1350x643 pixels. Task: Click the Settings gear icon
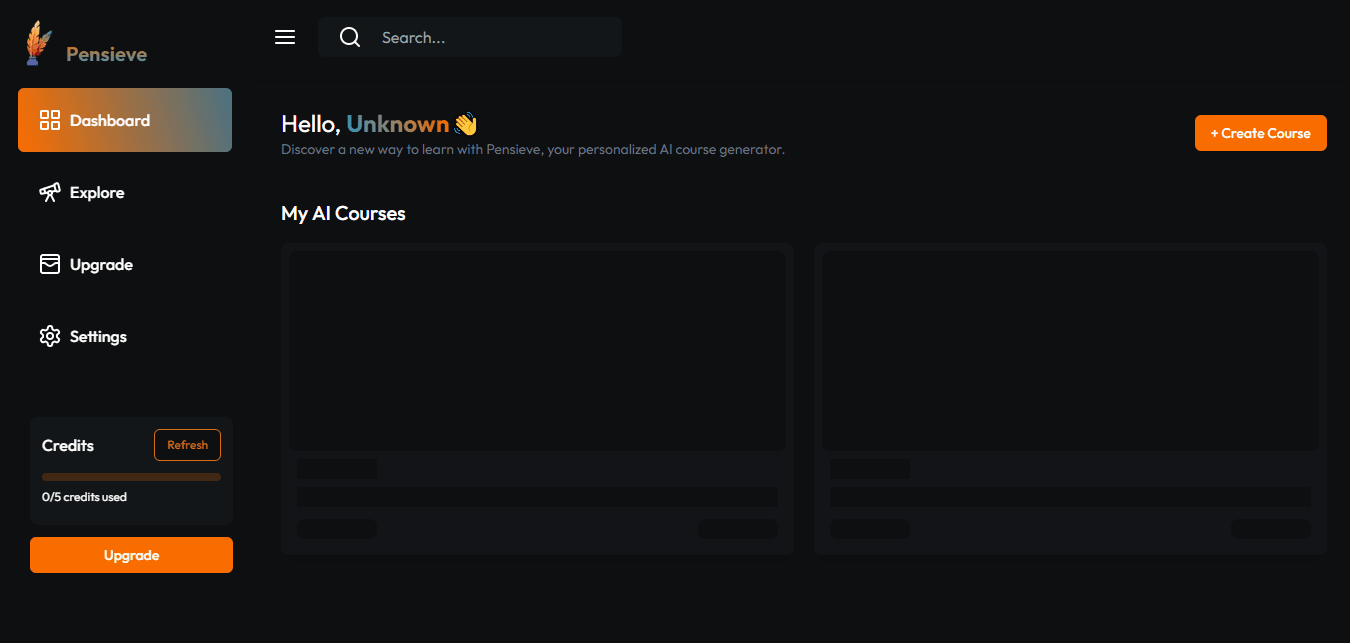pos(50,336)
